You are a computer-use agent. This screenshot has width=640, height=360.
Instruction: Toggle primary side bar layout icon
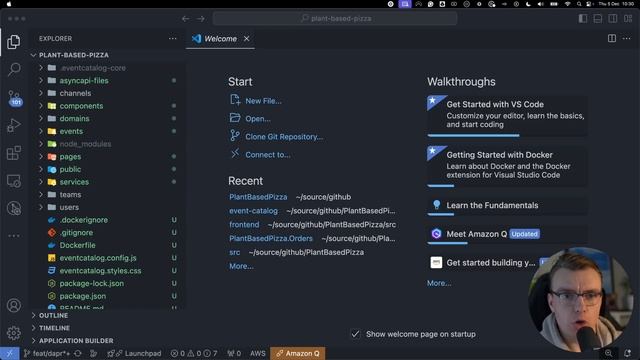point(583,19)
